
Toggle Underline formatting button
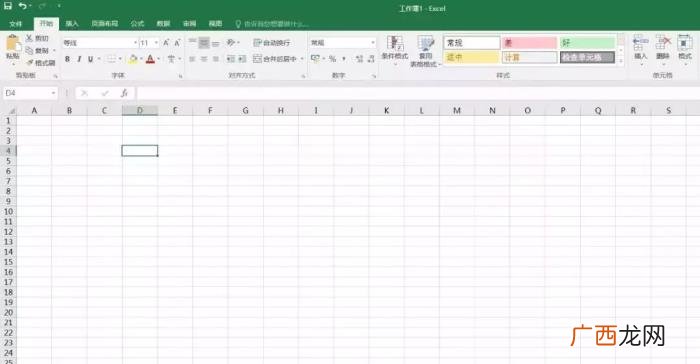click(x=91, y=59)
